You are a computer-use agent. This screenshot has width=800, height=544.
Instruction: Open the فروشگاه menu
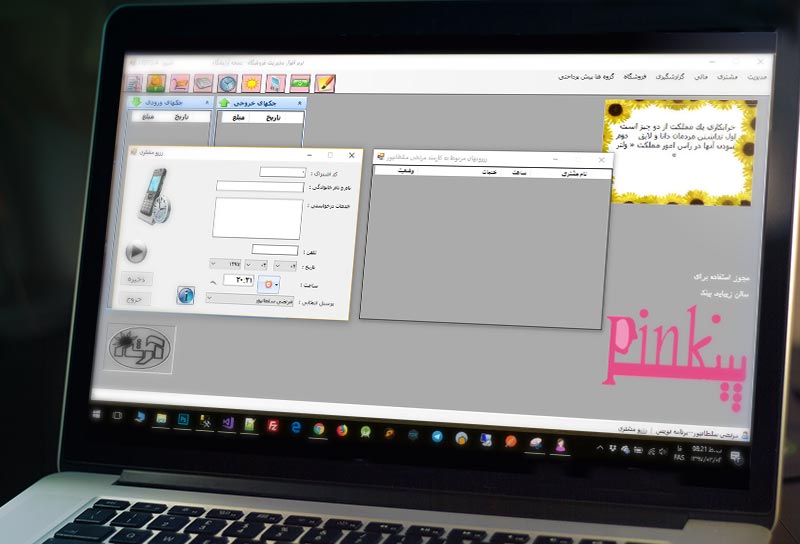tap(637, 77)
